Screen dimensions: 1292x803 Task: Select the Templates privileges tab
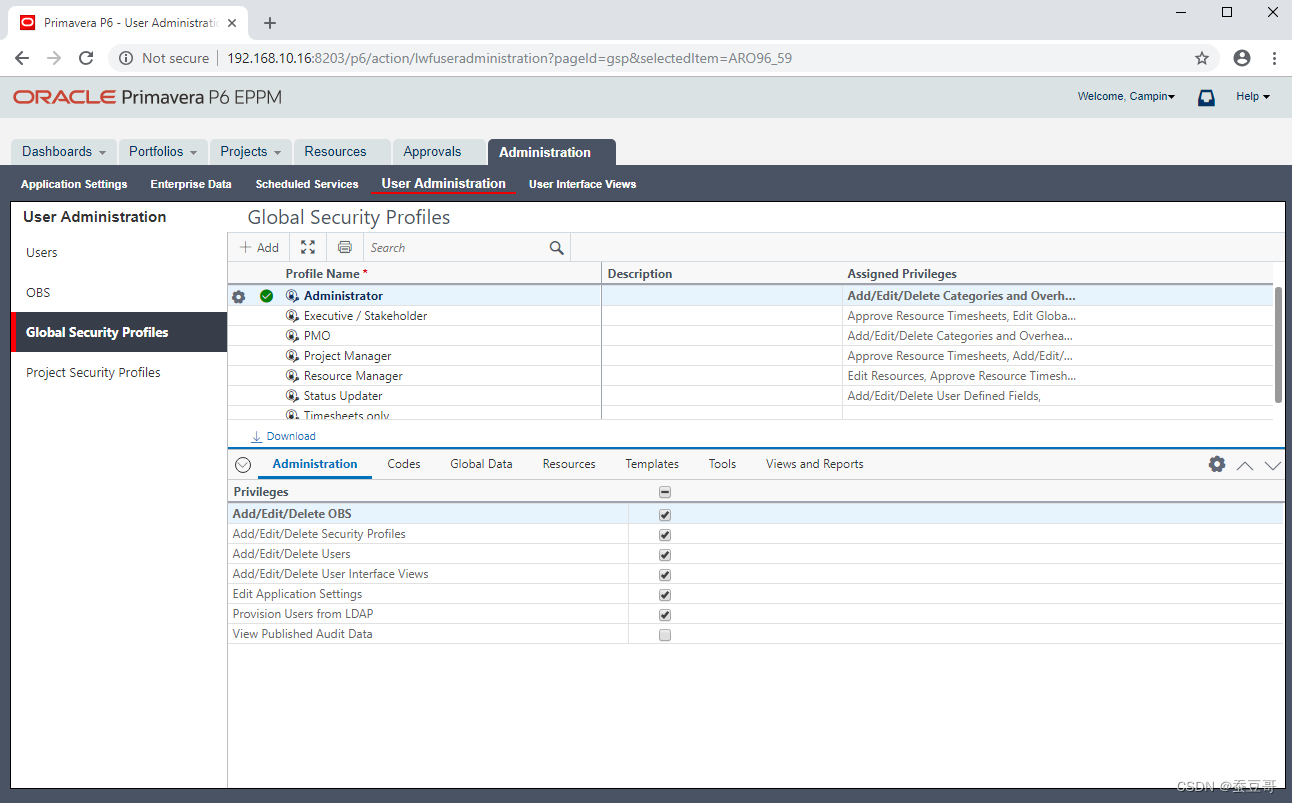(x=652, y=464)
